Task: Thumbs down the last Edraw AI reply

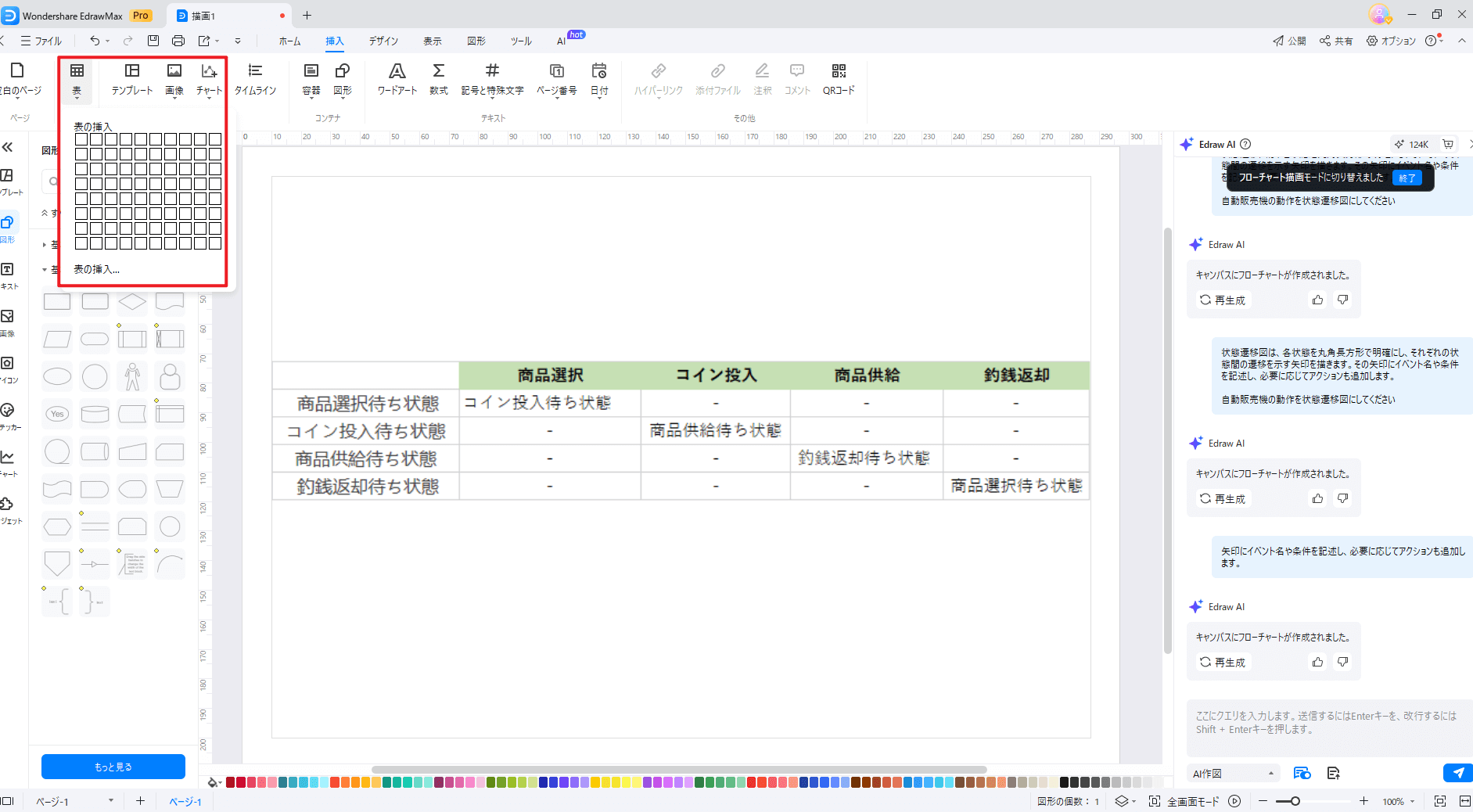Action: pyautogui.click(x=1343, y=662)
